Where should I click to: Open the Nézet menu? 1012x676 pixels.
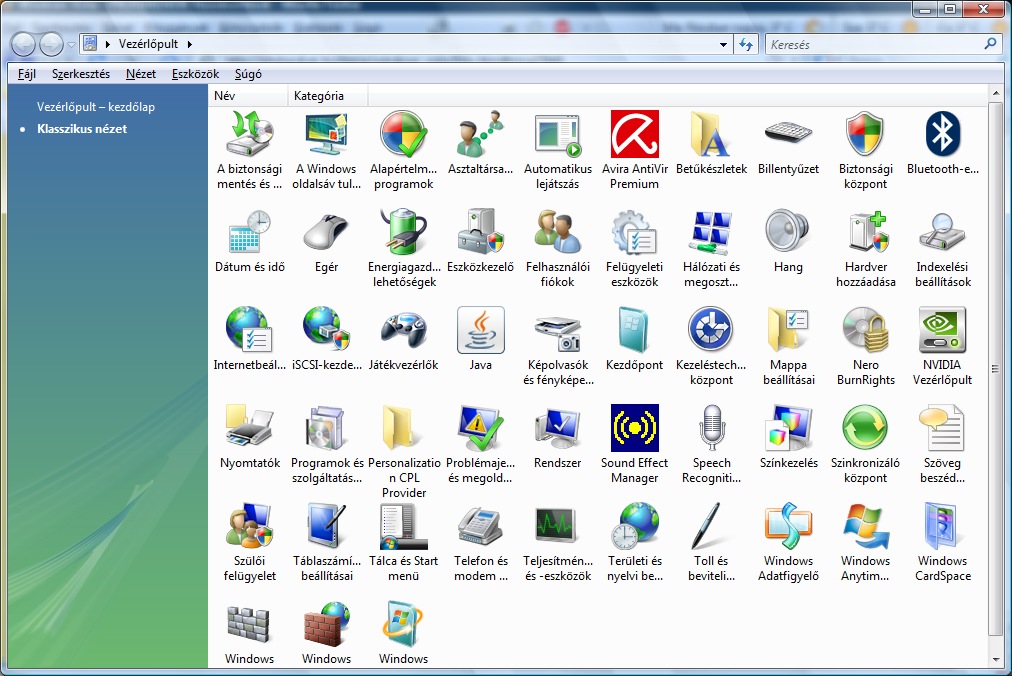point(141,74)
